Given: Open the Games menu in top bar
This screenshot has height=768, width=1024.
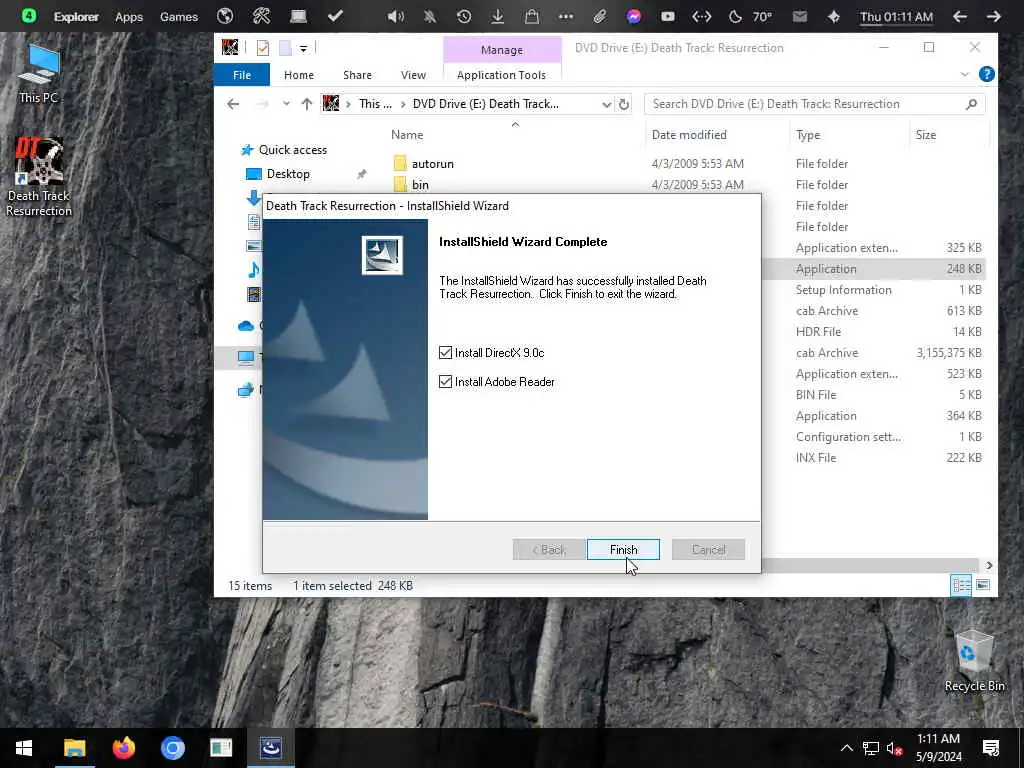Looking at the screenshot, I should pos(179,17).
